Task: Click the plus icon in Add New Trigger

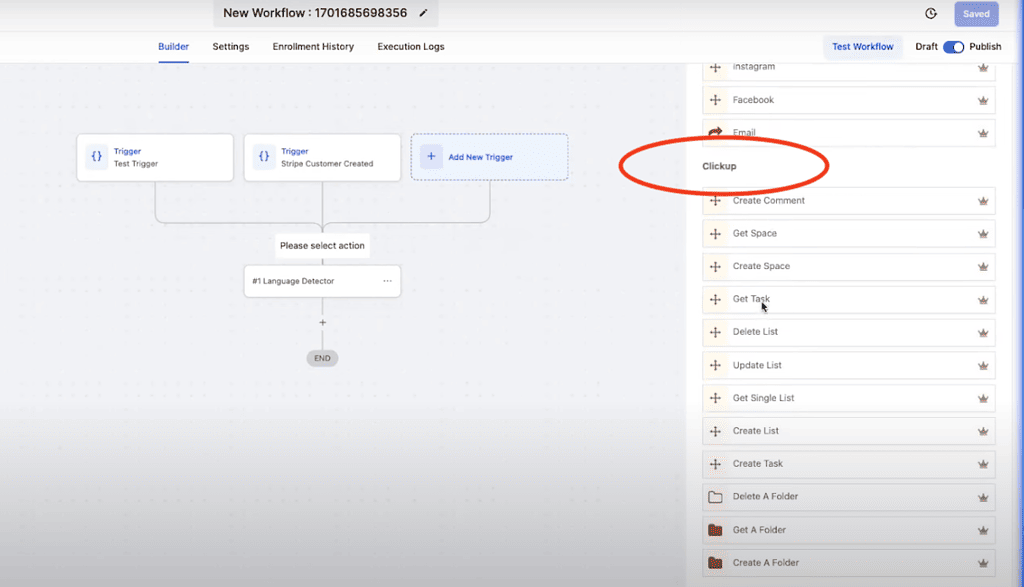Action: pos(431,157)
